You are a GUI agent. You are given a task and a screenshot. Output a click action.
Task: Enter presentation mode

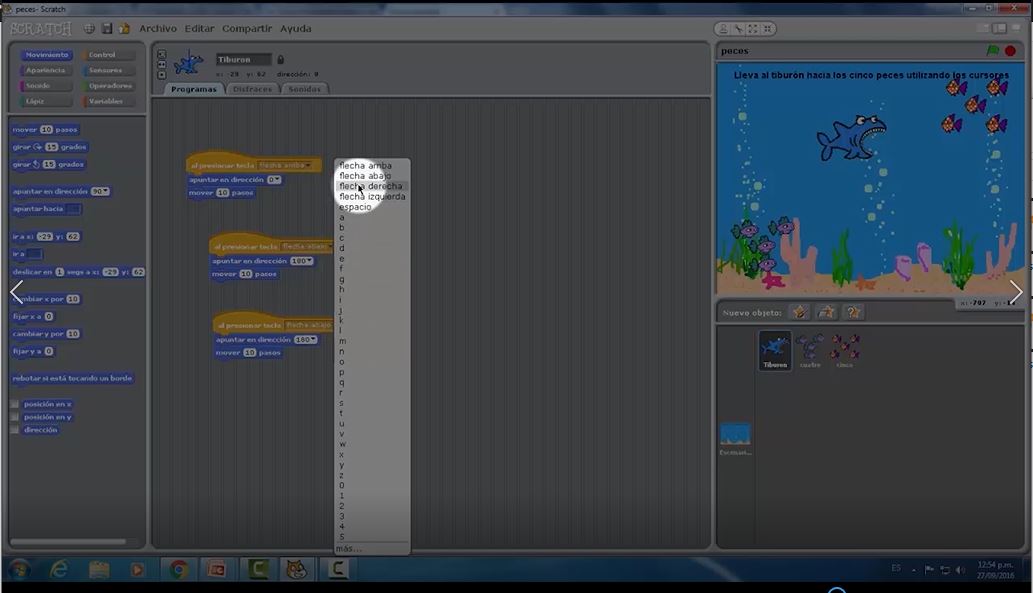pos(1017,28)
